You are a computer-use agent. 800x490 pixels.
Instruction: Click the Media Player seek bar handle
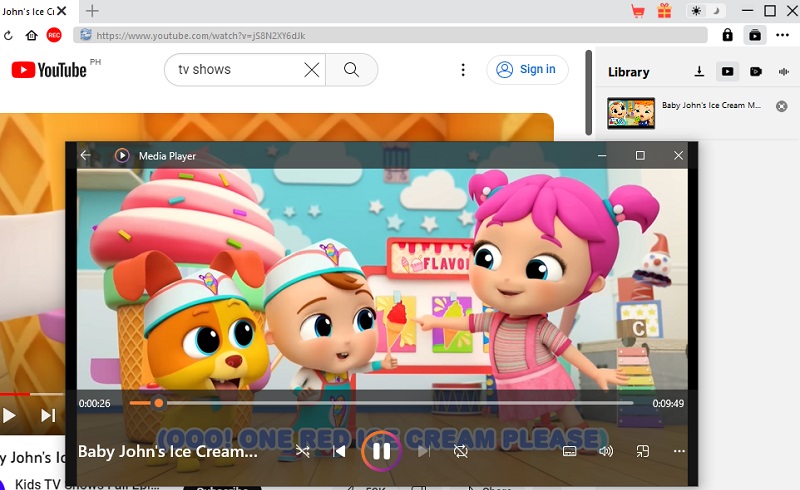tap(159, 403)
